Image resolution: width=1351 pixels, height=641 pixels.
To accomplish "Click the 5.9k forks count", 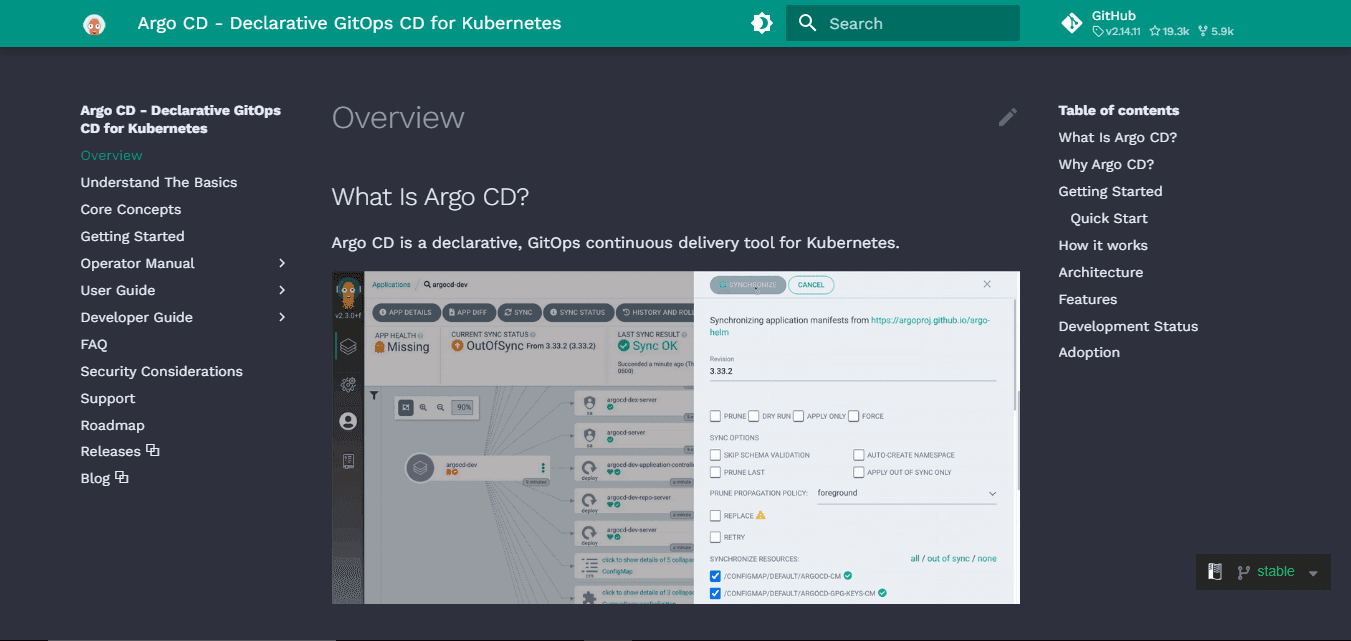I will (1215, 31).
